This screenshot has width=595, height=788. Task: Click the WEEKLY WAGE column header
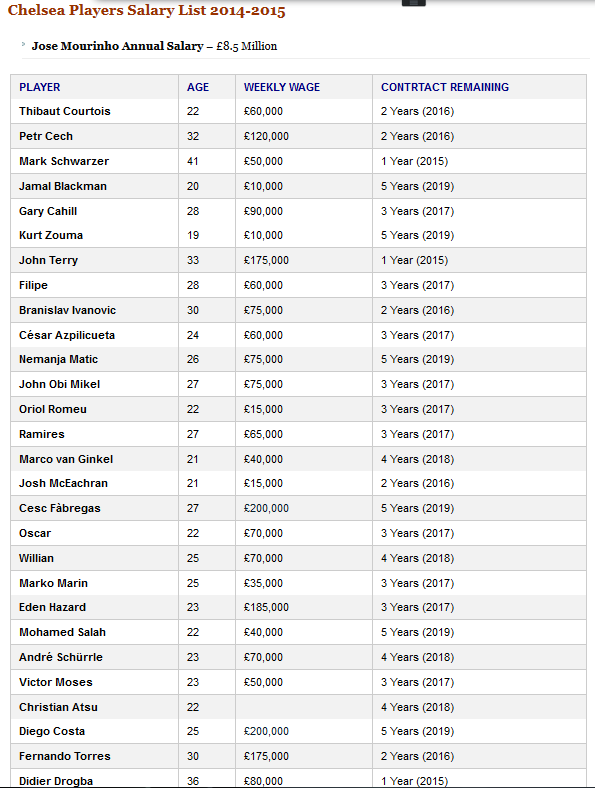[x=282, y=87]
